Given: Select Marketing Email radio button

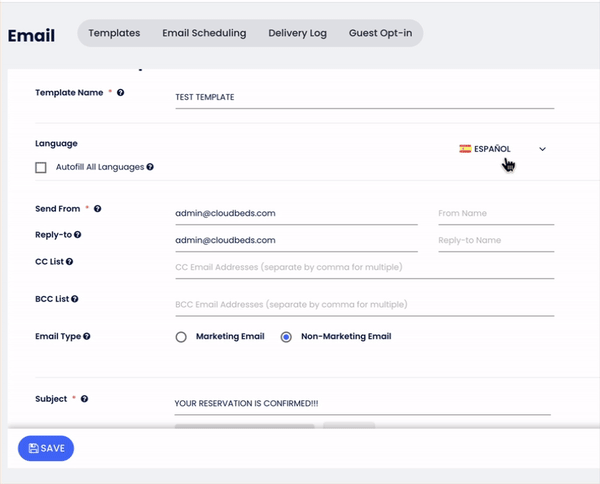Looking at the screenshot, I should [181, 337].
